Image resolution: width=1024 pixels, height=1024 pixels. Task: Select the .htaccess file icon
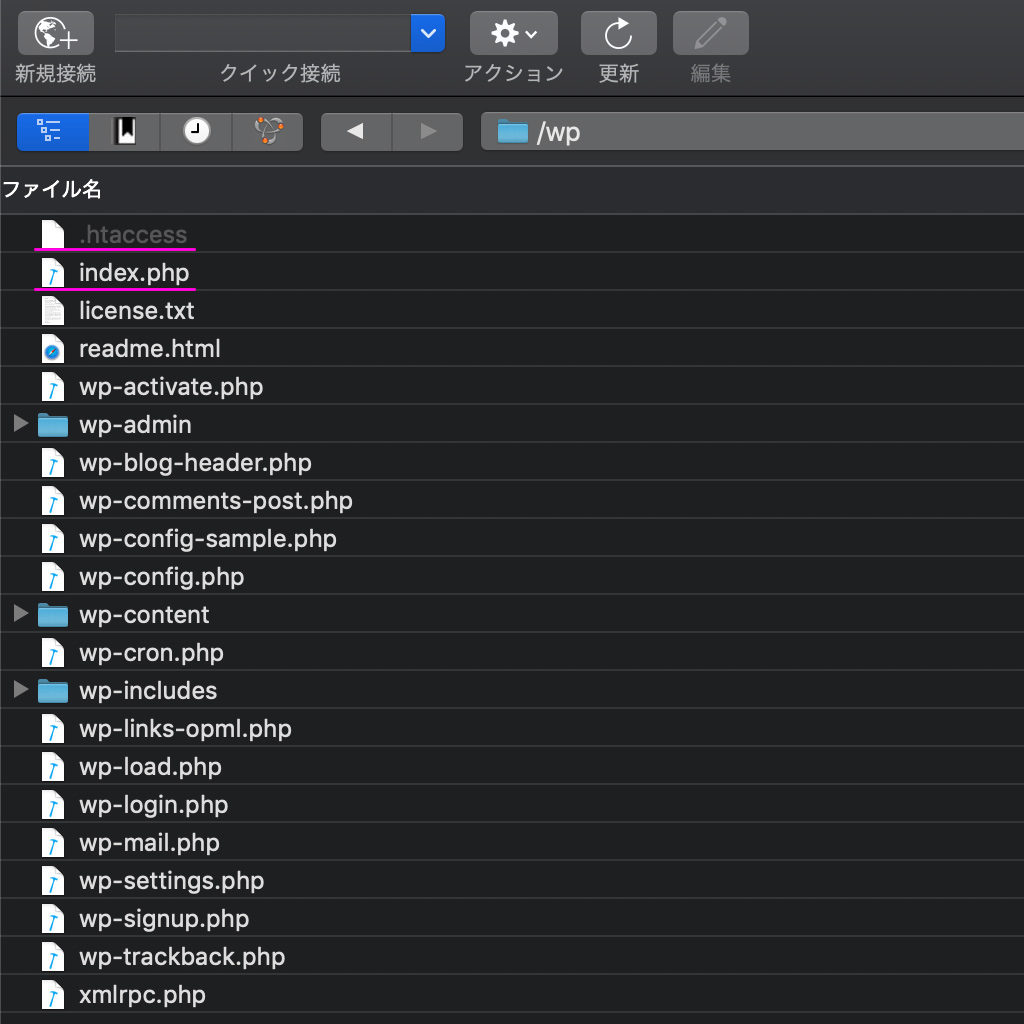pos(53,234)
